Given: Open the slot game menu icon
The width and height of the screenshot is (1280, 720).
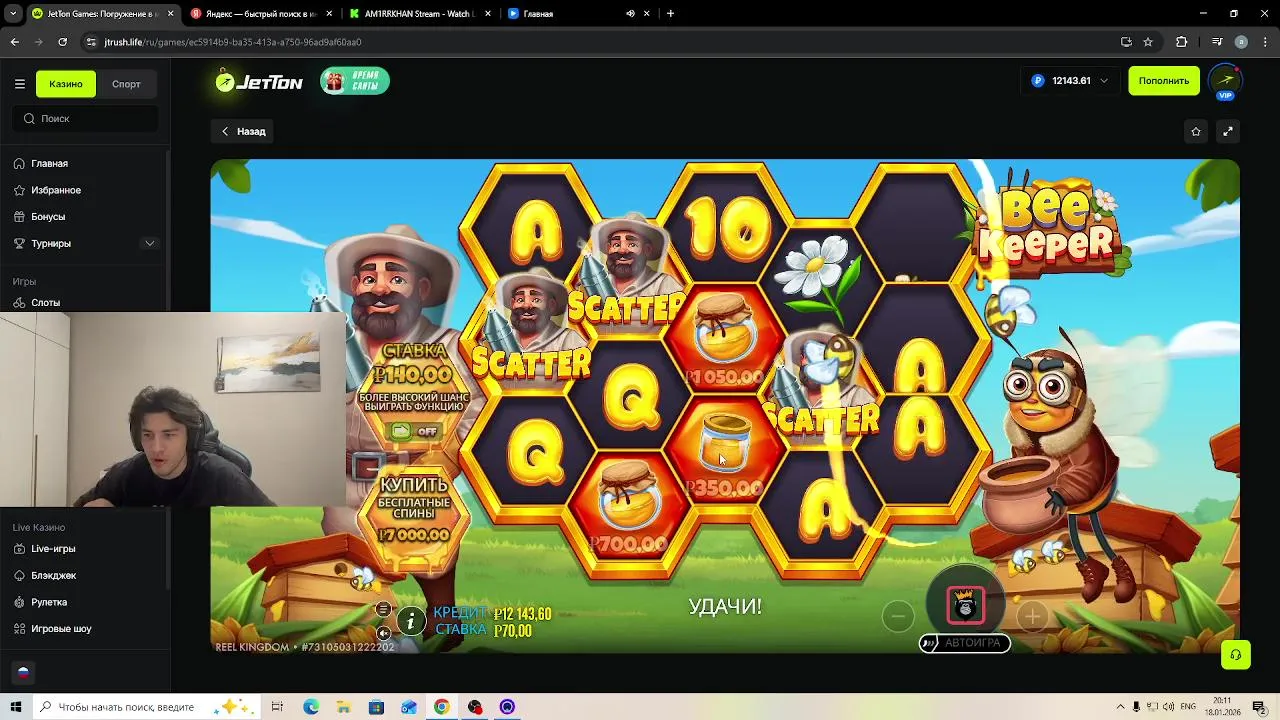Looking at the screenshot, I should (x=383, y=609).
